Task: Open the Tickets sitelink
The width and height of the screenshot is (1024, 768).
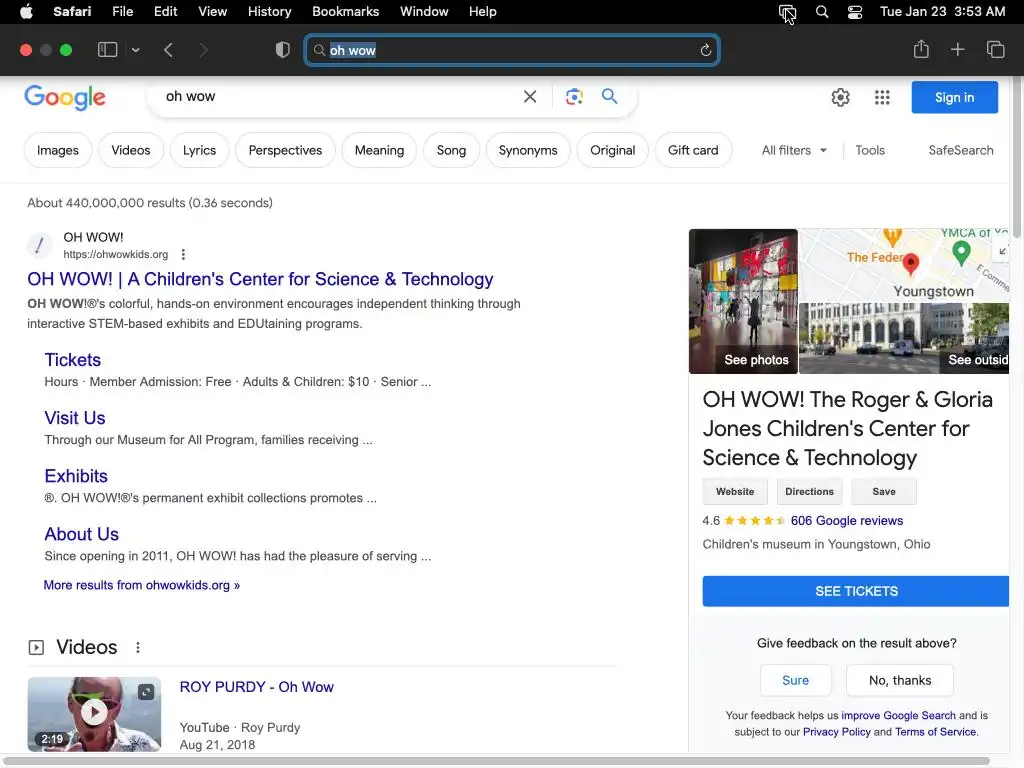Action: (x=72, y=360)
